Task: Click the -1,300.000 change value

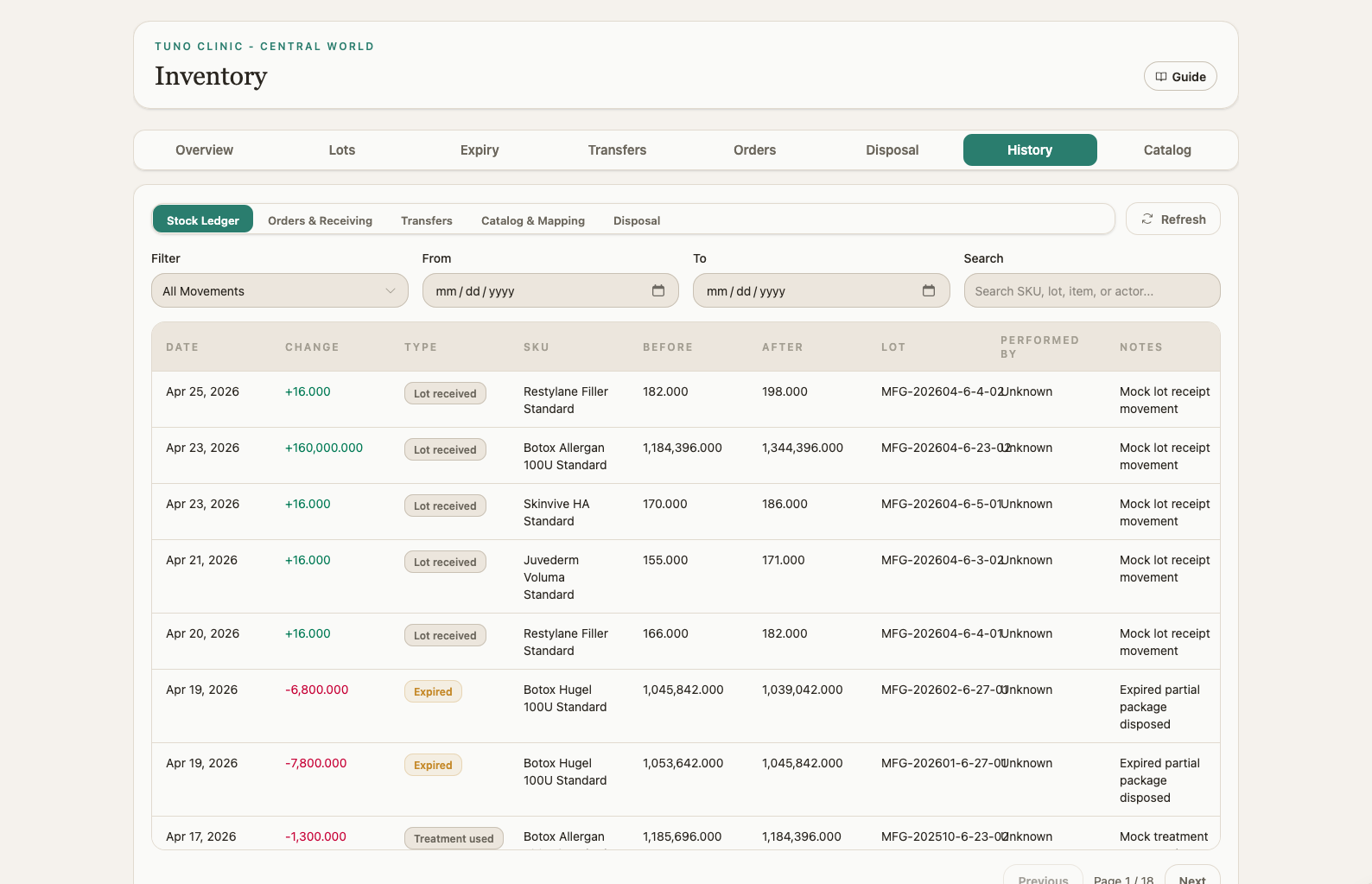Action: point(315,836)
